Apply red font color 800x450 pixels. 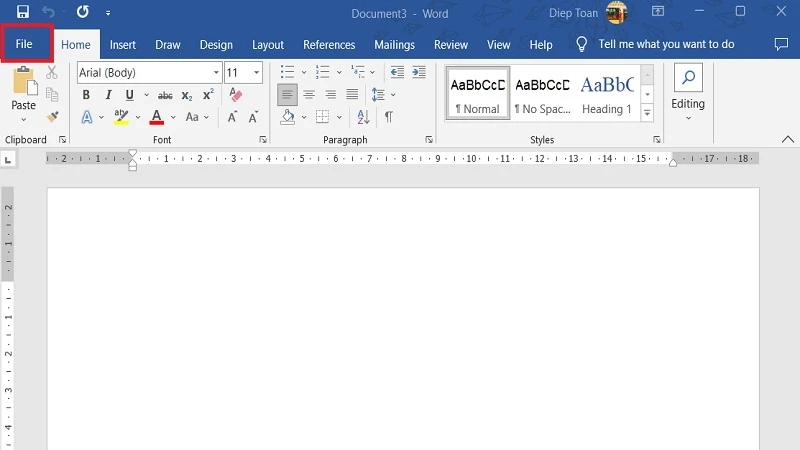pos(157,117)
